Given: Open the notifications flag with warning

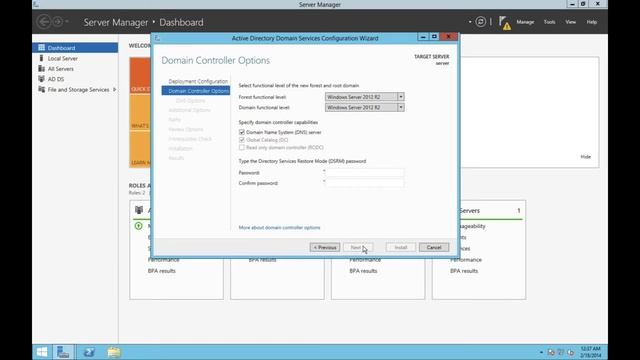Looking at the screenshot, I should tap(504, 22).
